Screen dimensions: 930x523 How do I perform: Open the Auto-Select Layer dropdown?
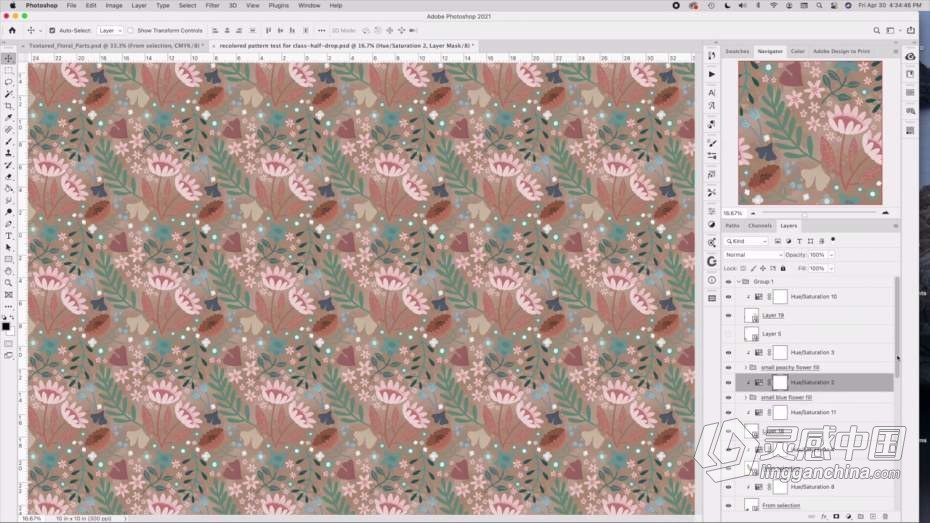point(110,30)
